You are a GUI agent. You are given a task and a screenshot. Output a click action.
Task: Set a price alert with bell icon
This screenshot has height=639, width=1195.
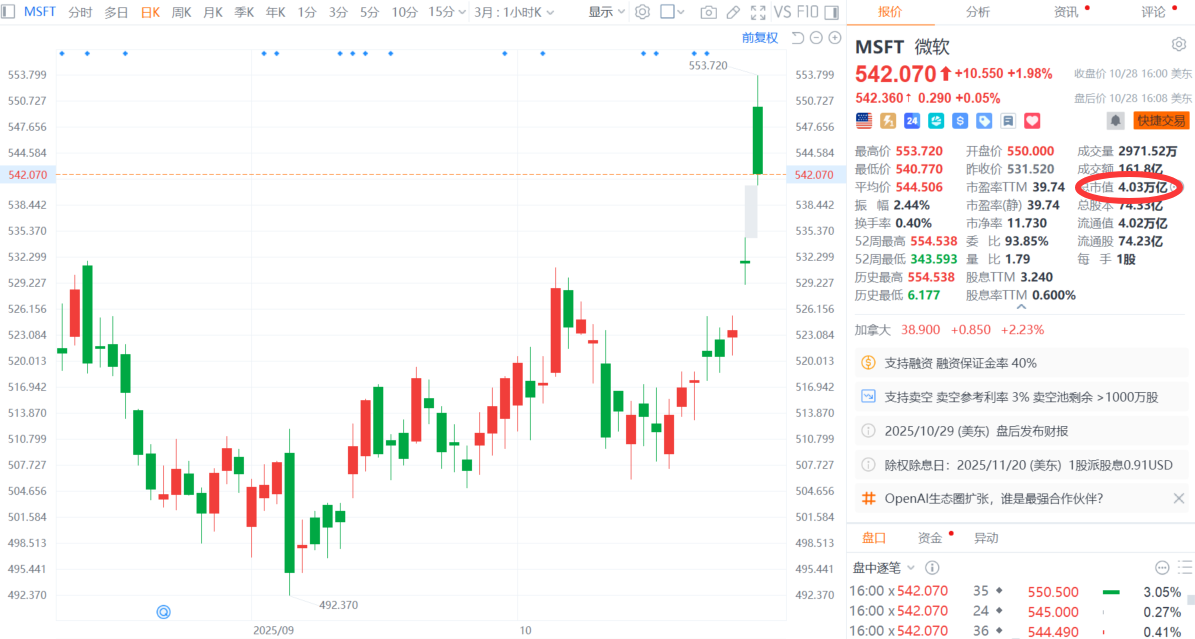coord(1116,120)
